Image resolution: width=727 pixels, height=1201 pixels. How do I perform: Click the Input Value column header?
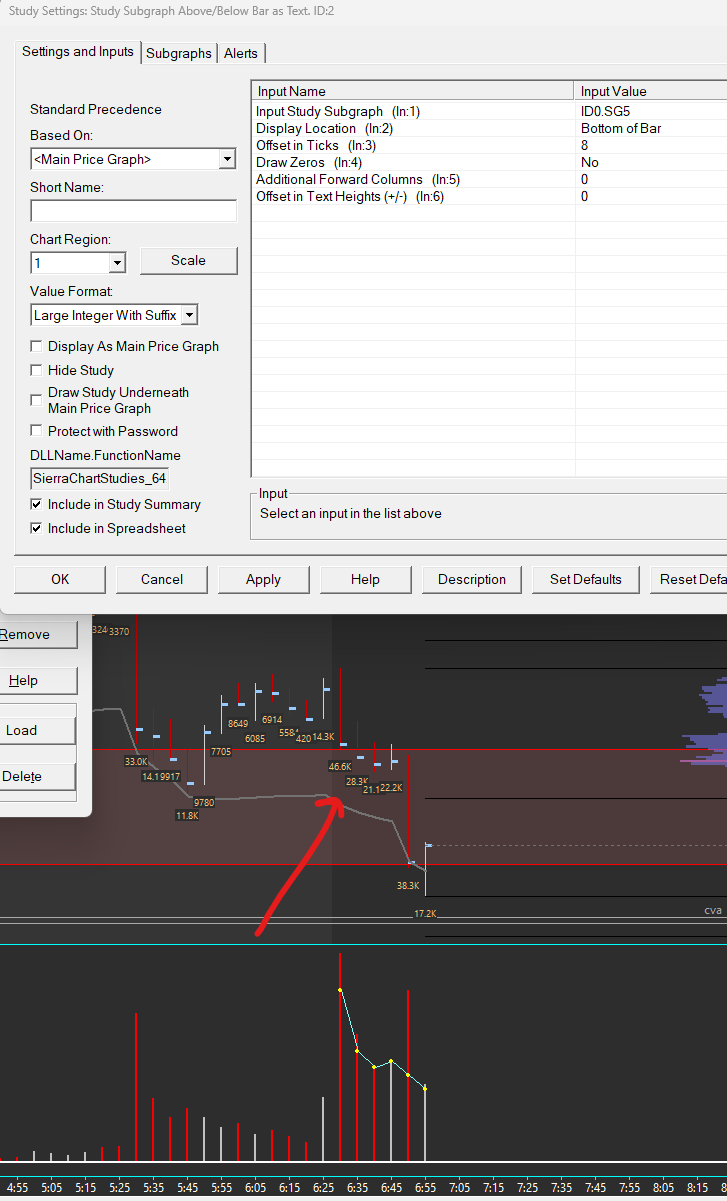click(651, 91)
